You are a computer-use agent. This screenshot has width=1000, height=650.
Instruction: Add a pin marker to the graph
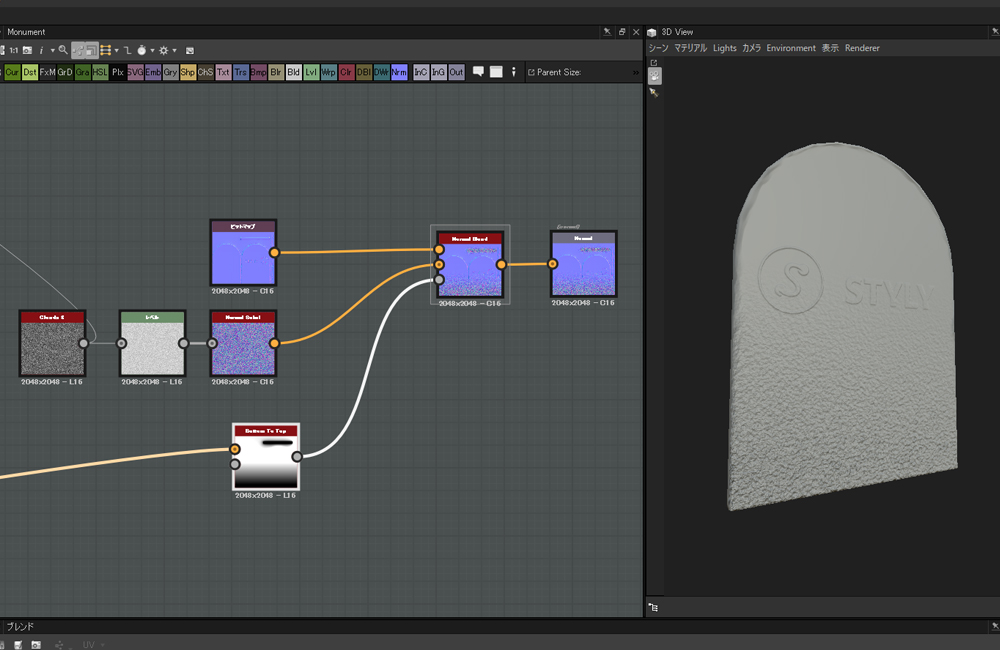click(x=513, y=72)
